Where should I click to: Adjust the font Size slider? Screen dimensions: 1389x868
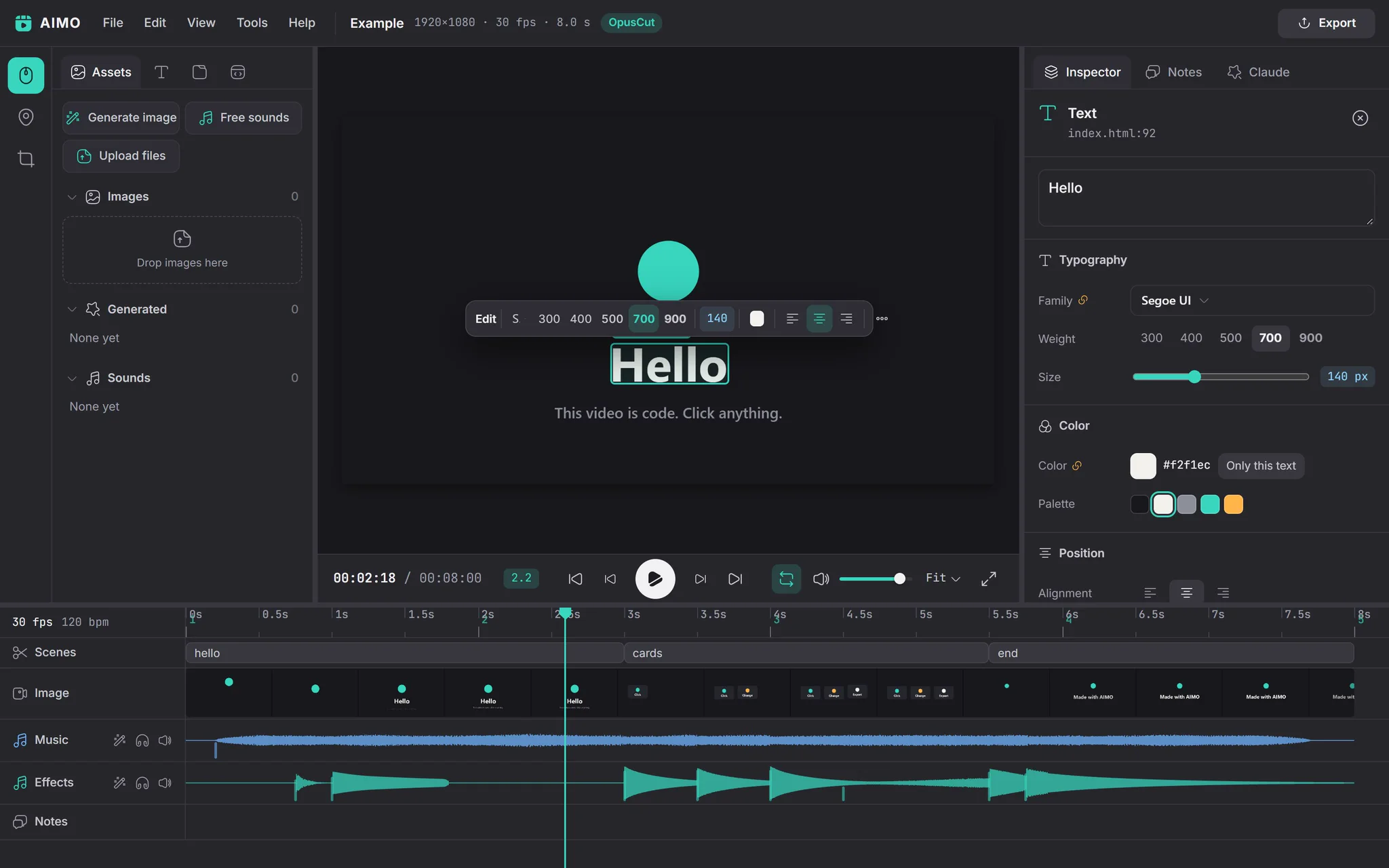click(x=1220, y=377)
